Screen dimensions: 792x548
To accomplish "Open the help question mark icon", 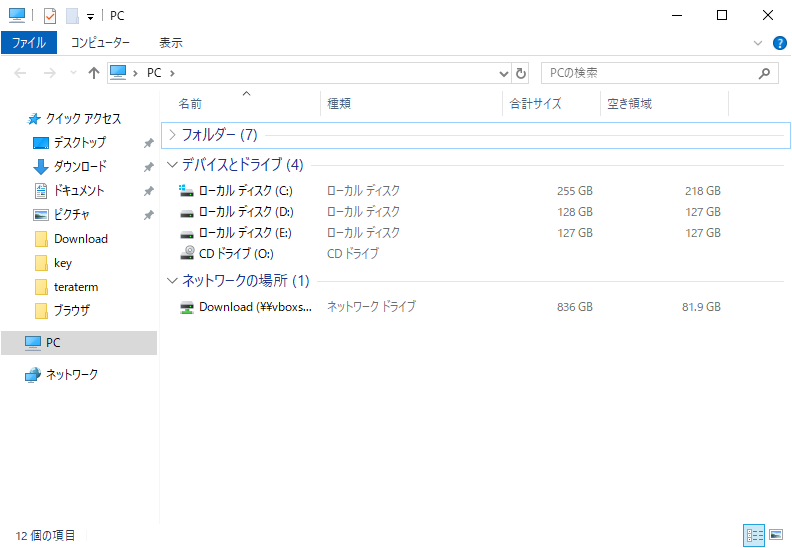I will click(779, 43).
